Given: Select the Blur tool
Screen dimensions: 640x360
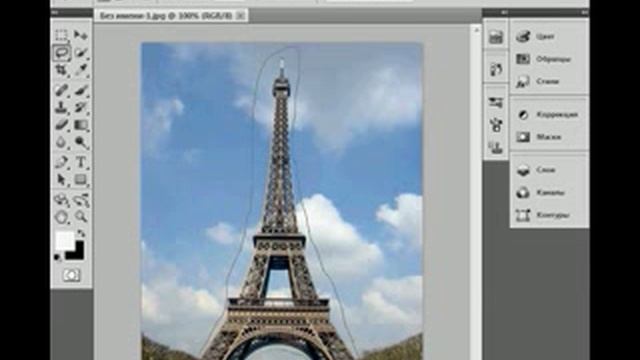Looking at the screenshot, I should 61,142.
